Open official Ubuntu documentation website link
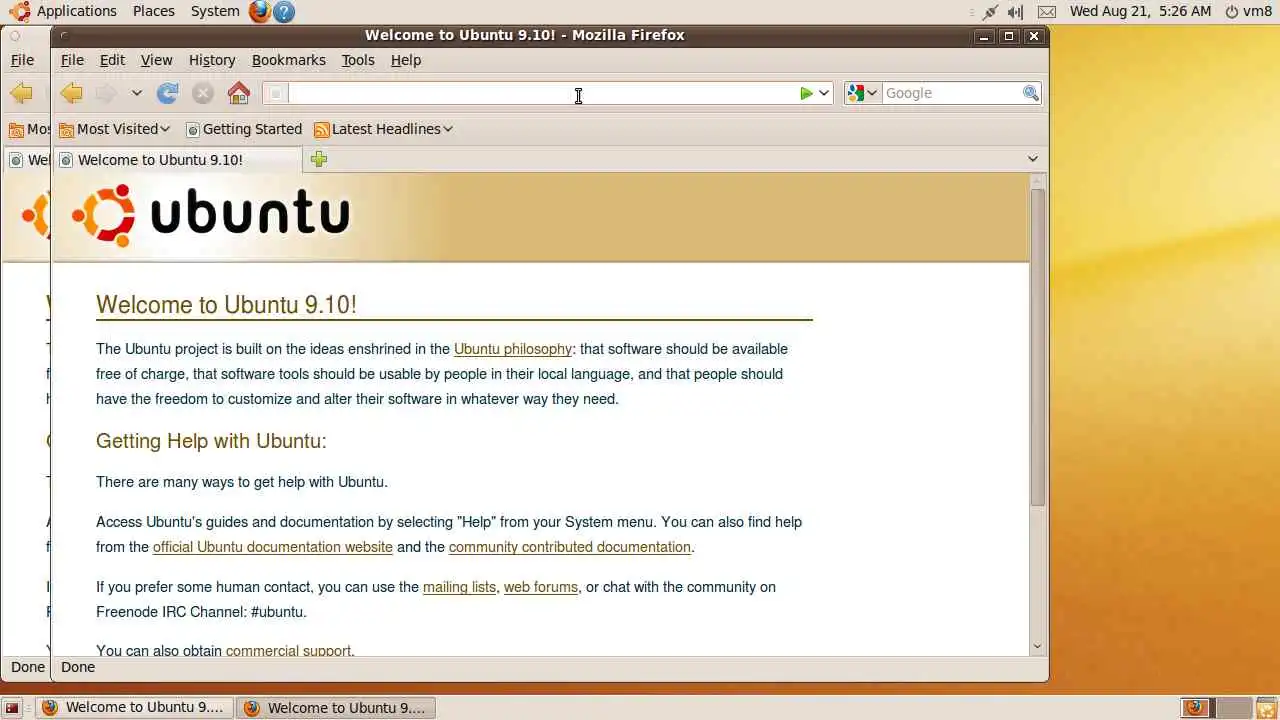Image resolution: width=1280 pixels, height=720 pixels. (273, 547)
